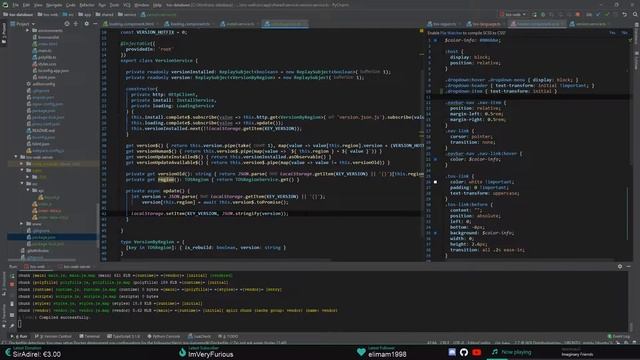Select the active version service editor tab
Image resolution: width=640 pixels, height=360 pixels.
tap(284, 24)
